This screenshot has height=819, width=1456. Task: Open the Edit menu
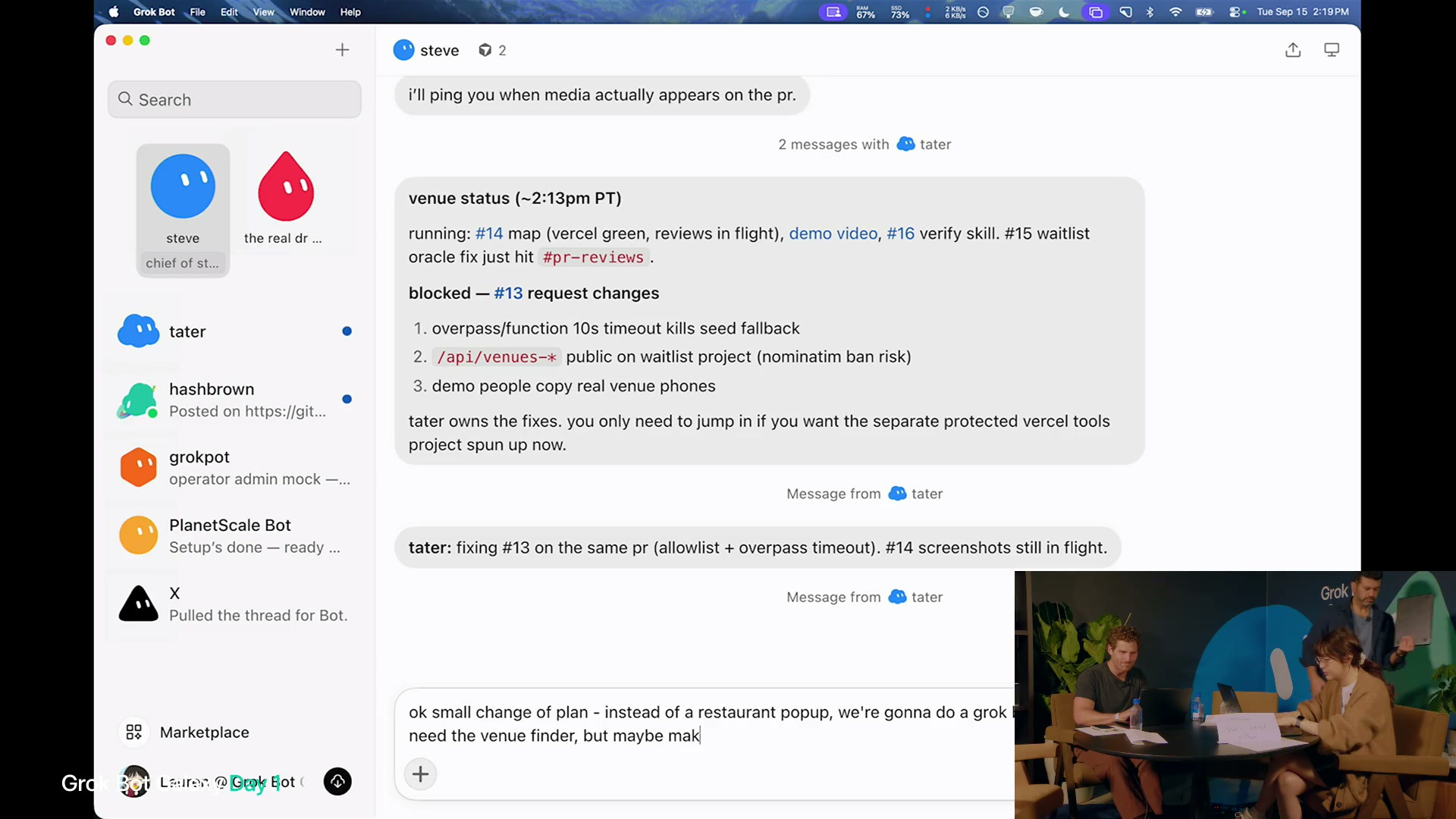229,12
